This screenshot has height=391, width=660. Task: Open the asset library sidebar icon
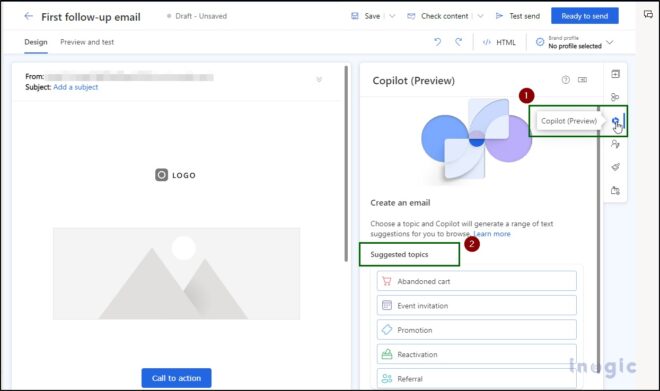tap(615, 191)
